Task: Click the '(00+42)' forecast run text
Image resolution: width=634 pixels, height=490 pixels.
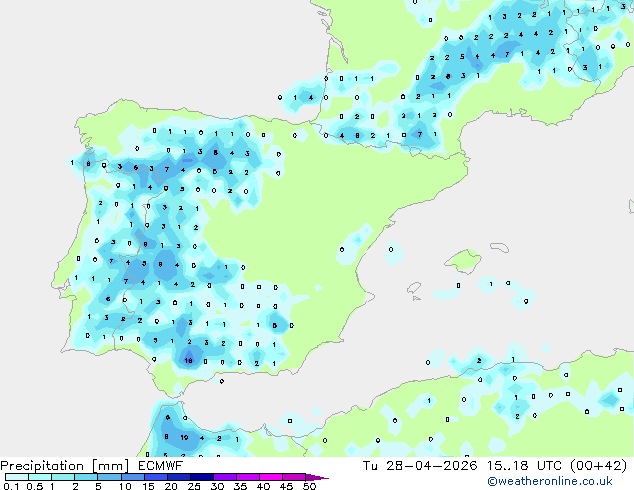Action: coord(599,466)
